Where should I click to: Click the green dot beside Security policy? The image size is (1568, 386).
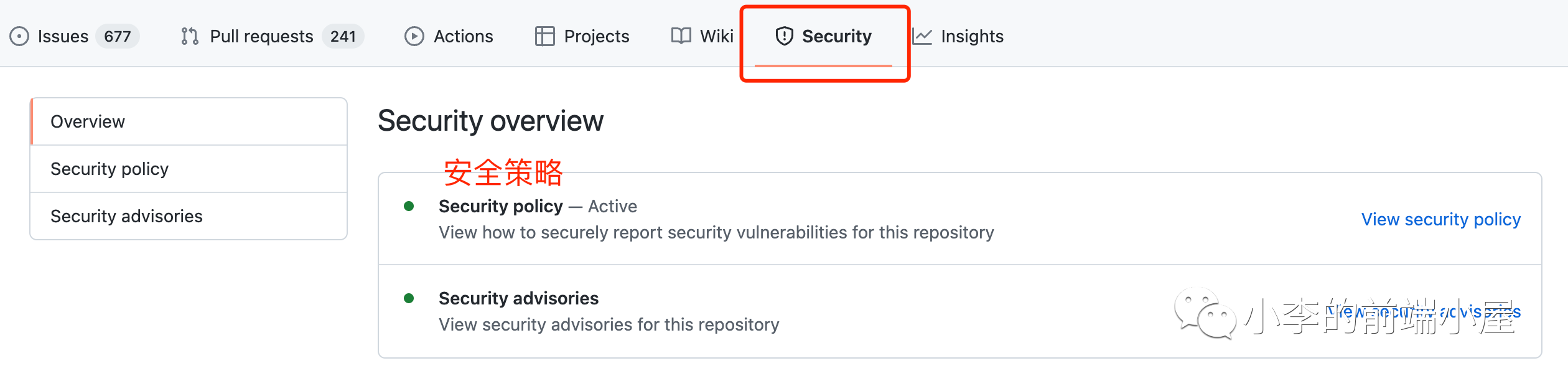click(409, 206)
